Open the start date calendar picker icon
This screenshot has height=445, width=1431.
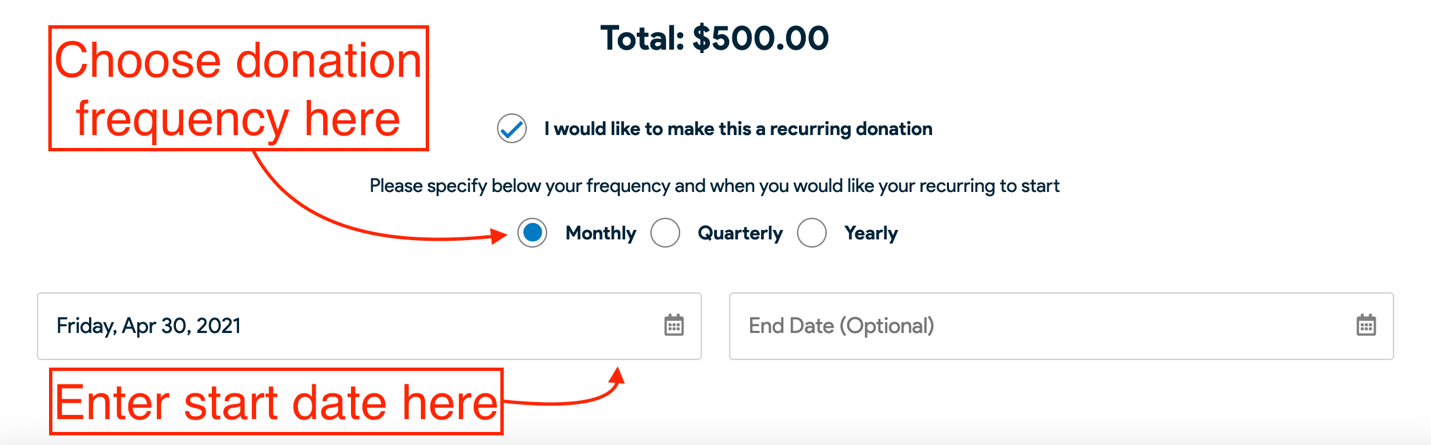[674, 325]
